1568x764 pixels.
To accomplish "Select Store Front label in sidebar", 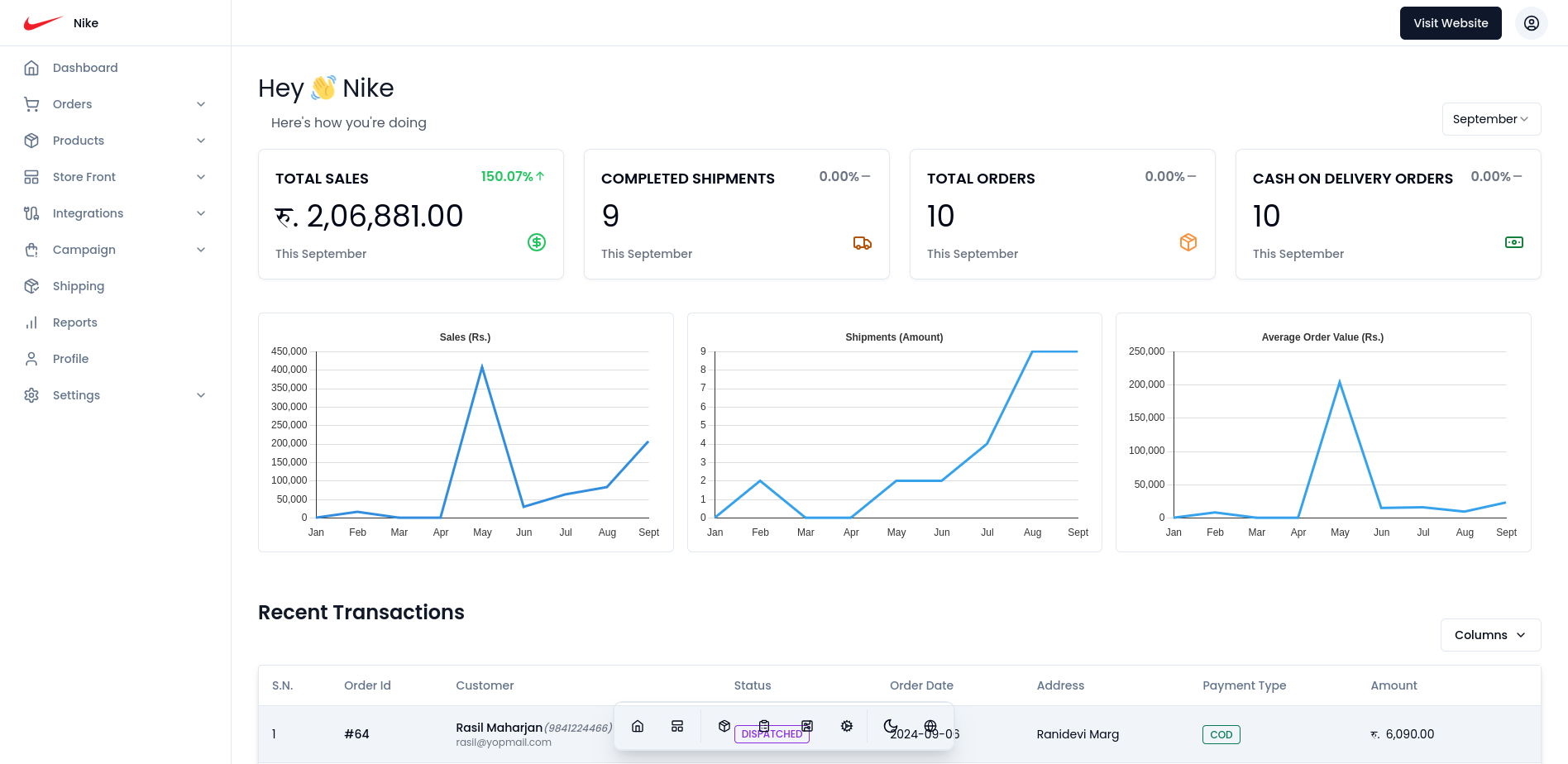I will 84,177.
